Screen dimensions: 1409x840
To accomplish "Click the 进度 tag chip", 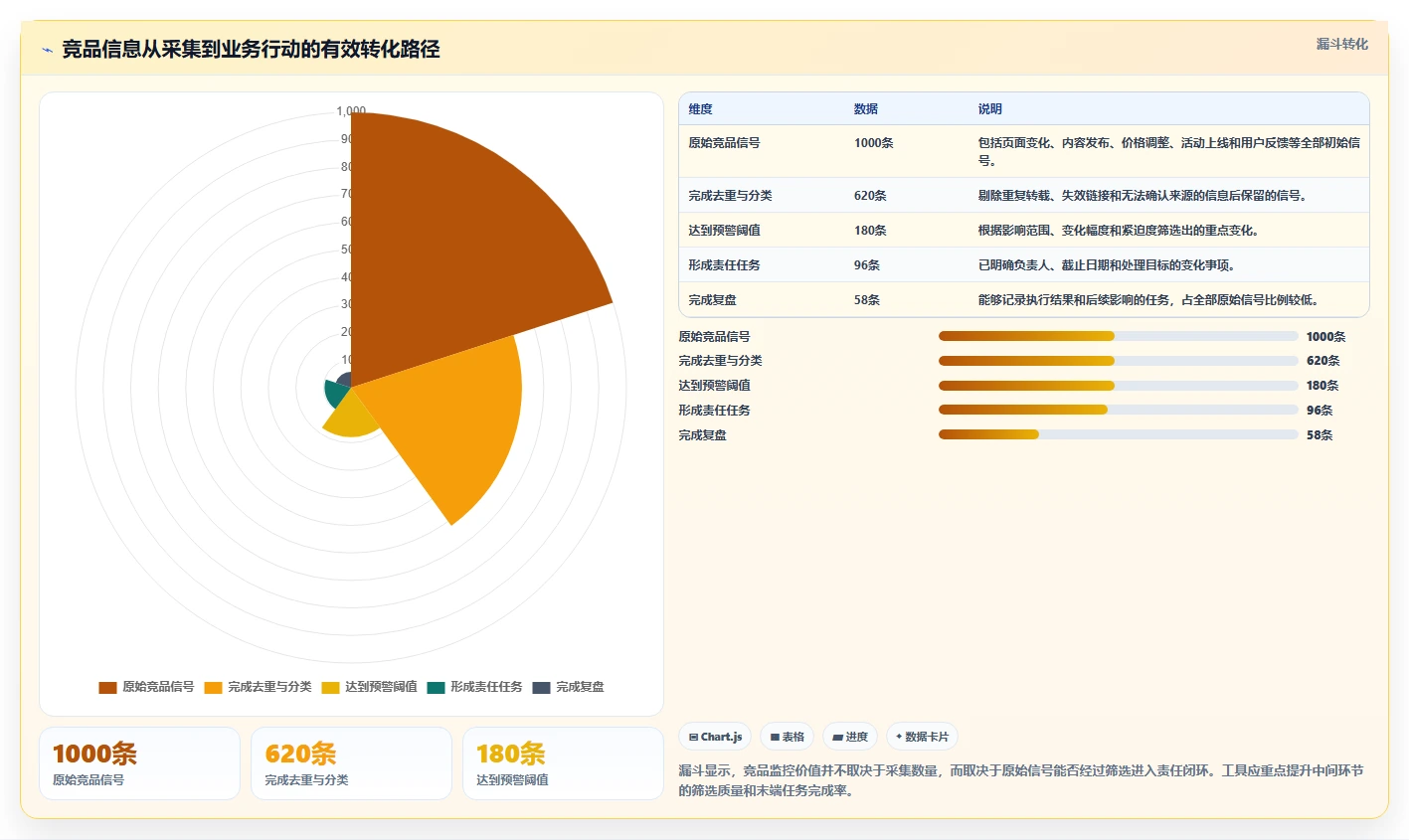I will coord(850,737).
